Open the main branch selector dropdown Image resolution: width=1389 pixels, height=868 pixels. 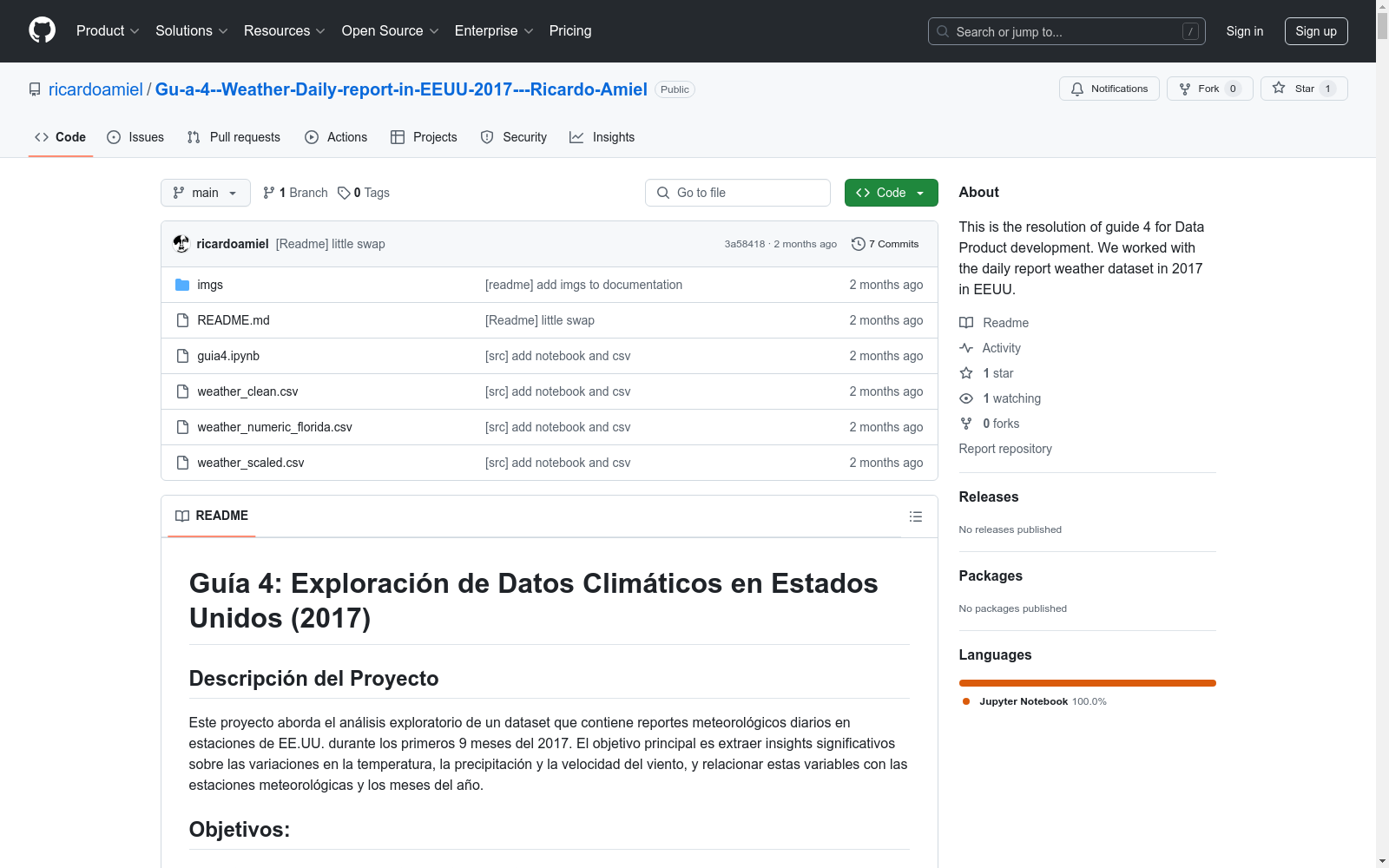tap(206, 193)
